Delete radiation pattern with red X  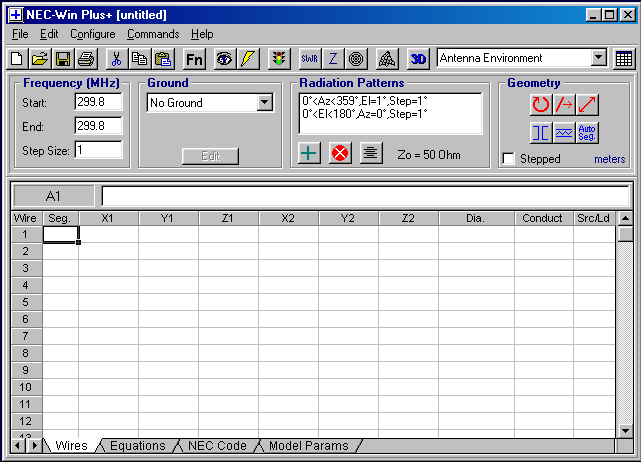(x=340, y=153)
